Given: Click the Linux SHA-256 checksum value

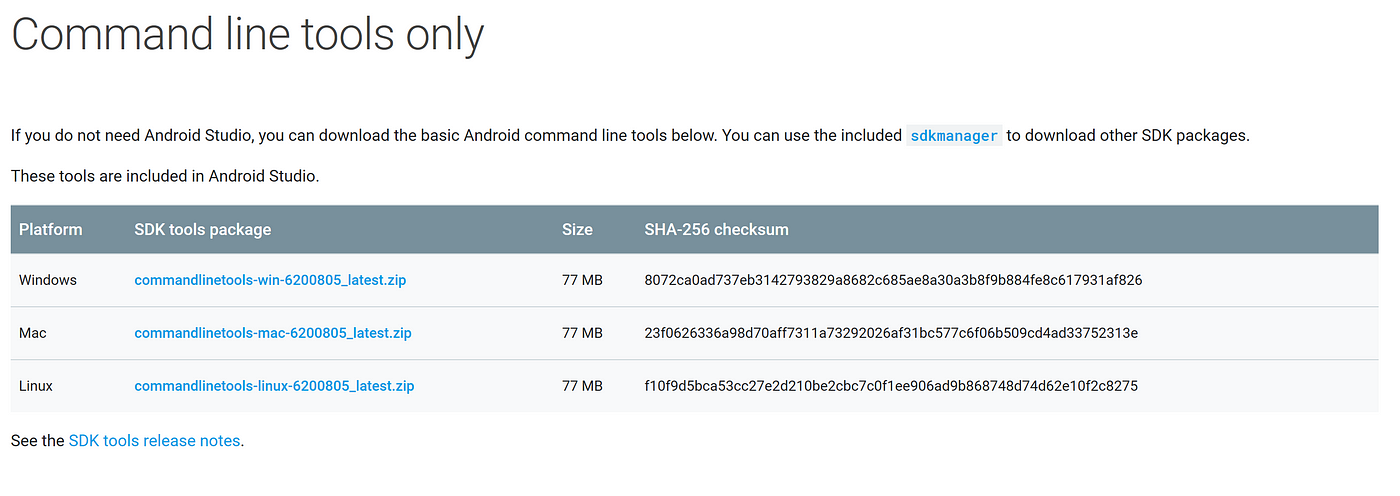Looking at the screenshot, I should (x=891, y=386).
